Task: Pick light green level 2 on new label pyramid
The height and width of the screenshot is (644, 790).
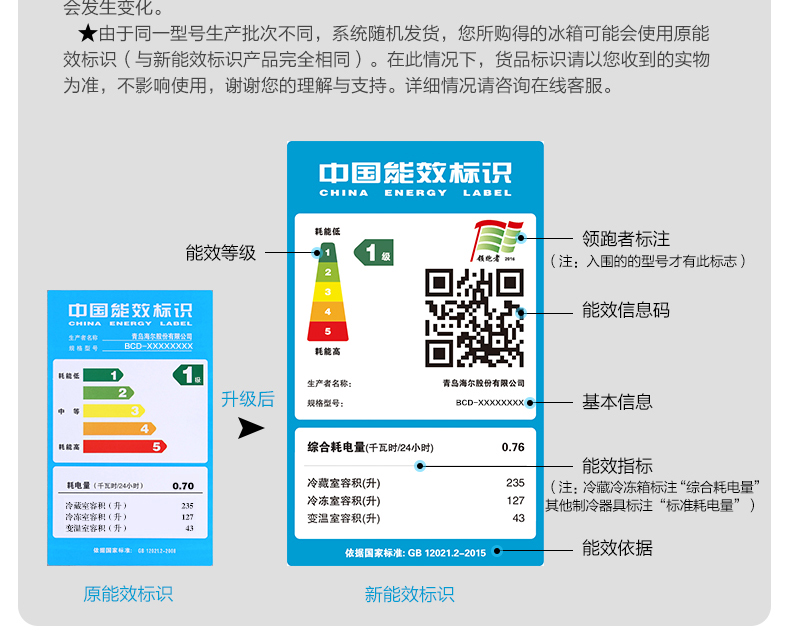Action: coord(327,273)
